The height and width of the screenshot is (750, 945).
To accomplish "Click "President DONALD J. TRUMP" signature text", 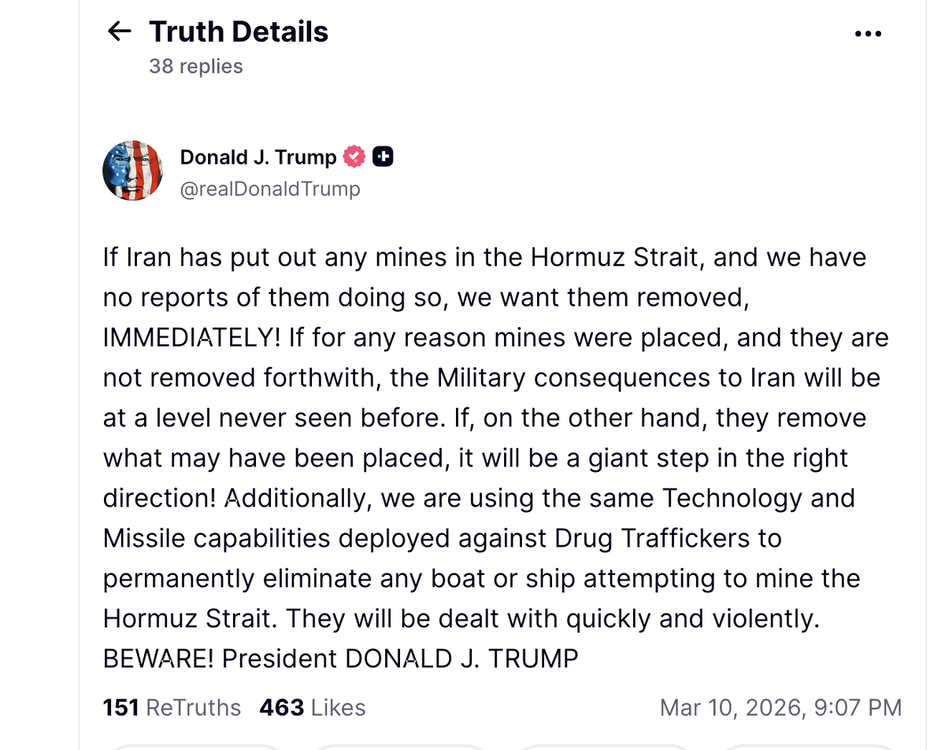I will 400,659.
